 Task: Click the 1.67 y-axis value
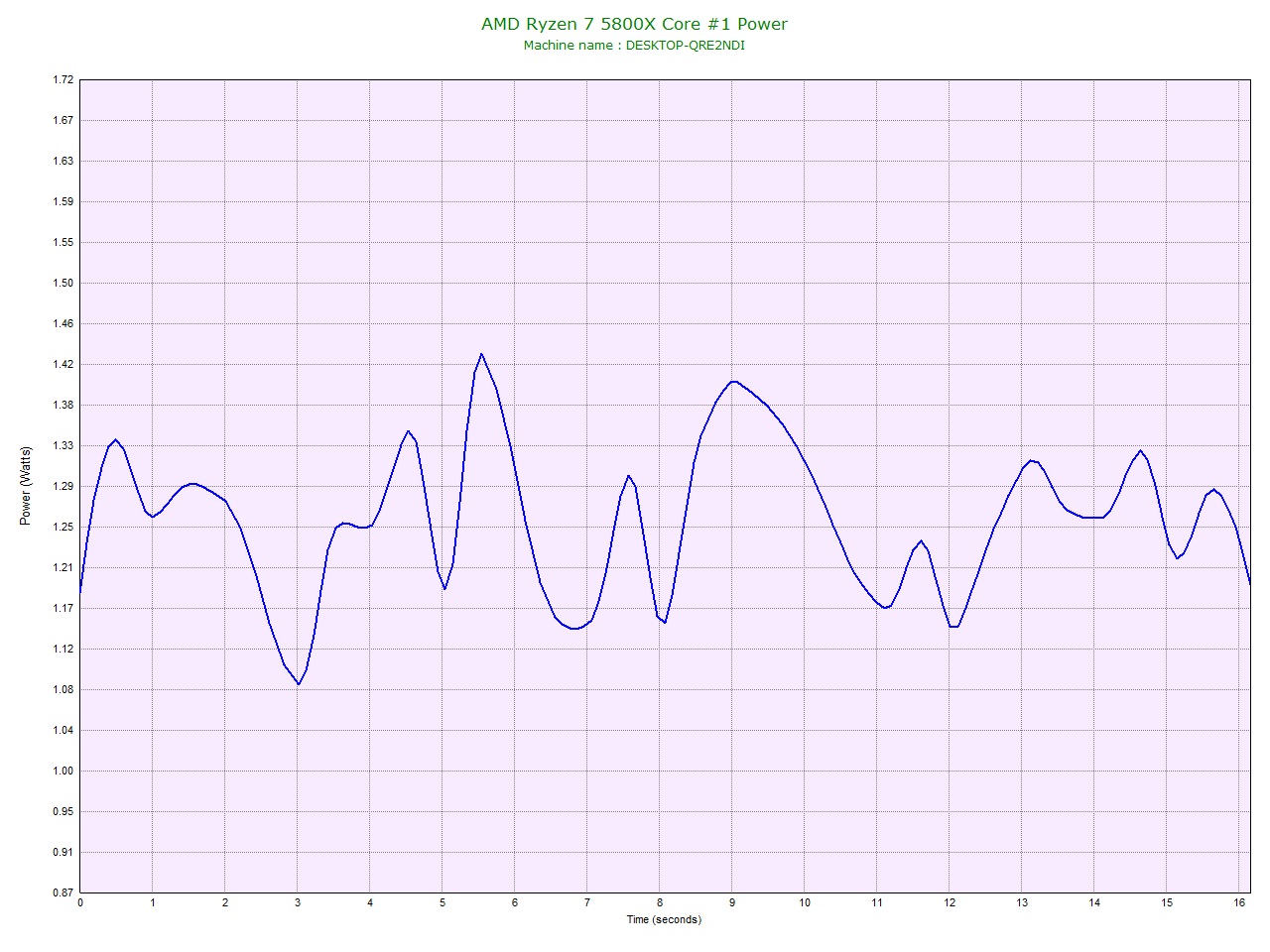click(63, 121)
